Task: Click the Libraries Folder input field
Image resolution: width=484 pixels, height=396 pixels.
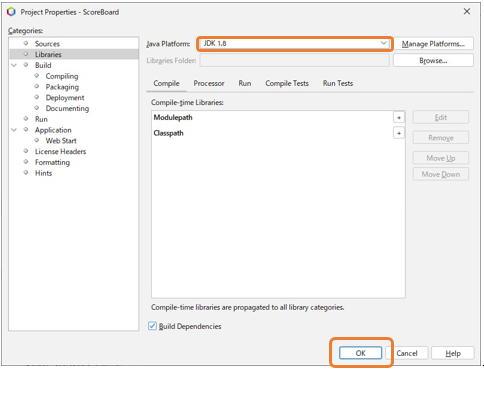Action: point(295,61)
